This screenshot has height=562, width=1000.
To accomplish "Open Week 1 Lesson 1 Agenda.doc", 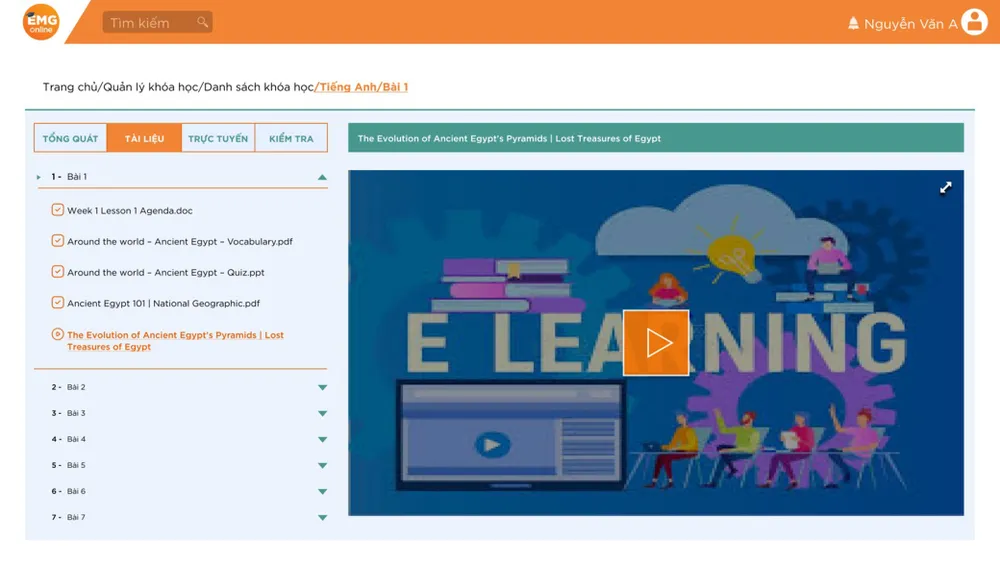I will tap(129, 211).
